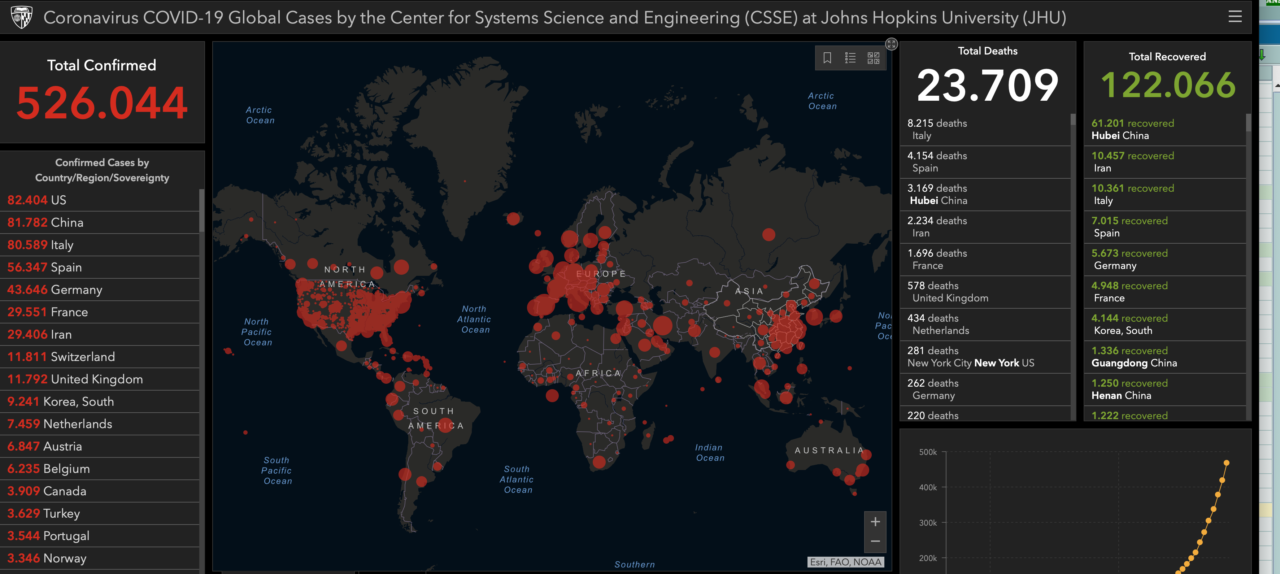Click the 3.169 deaths Hubei China row

pyautogui.click(x=985, y=194)
